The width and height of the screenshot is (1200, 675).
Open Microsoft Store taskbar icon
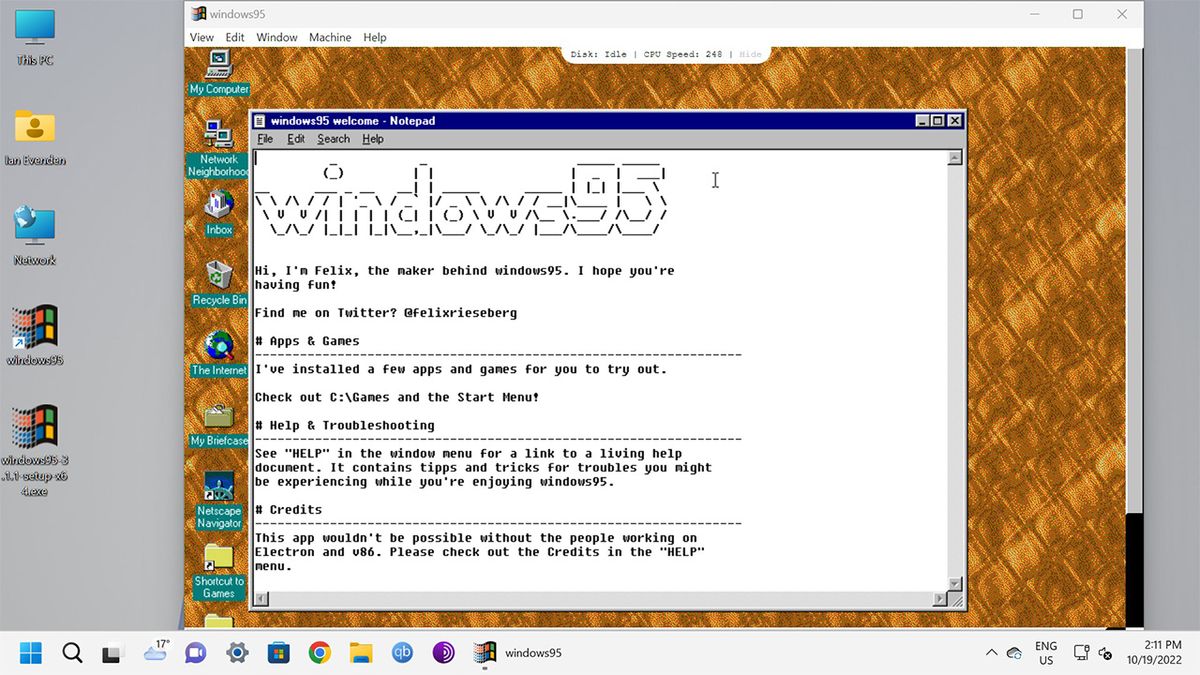[x=278, y=653]
